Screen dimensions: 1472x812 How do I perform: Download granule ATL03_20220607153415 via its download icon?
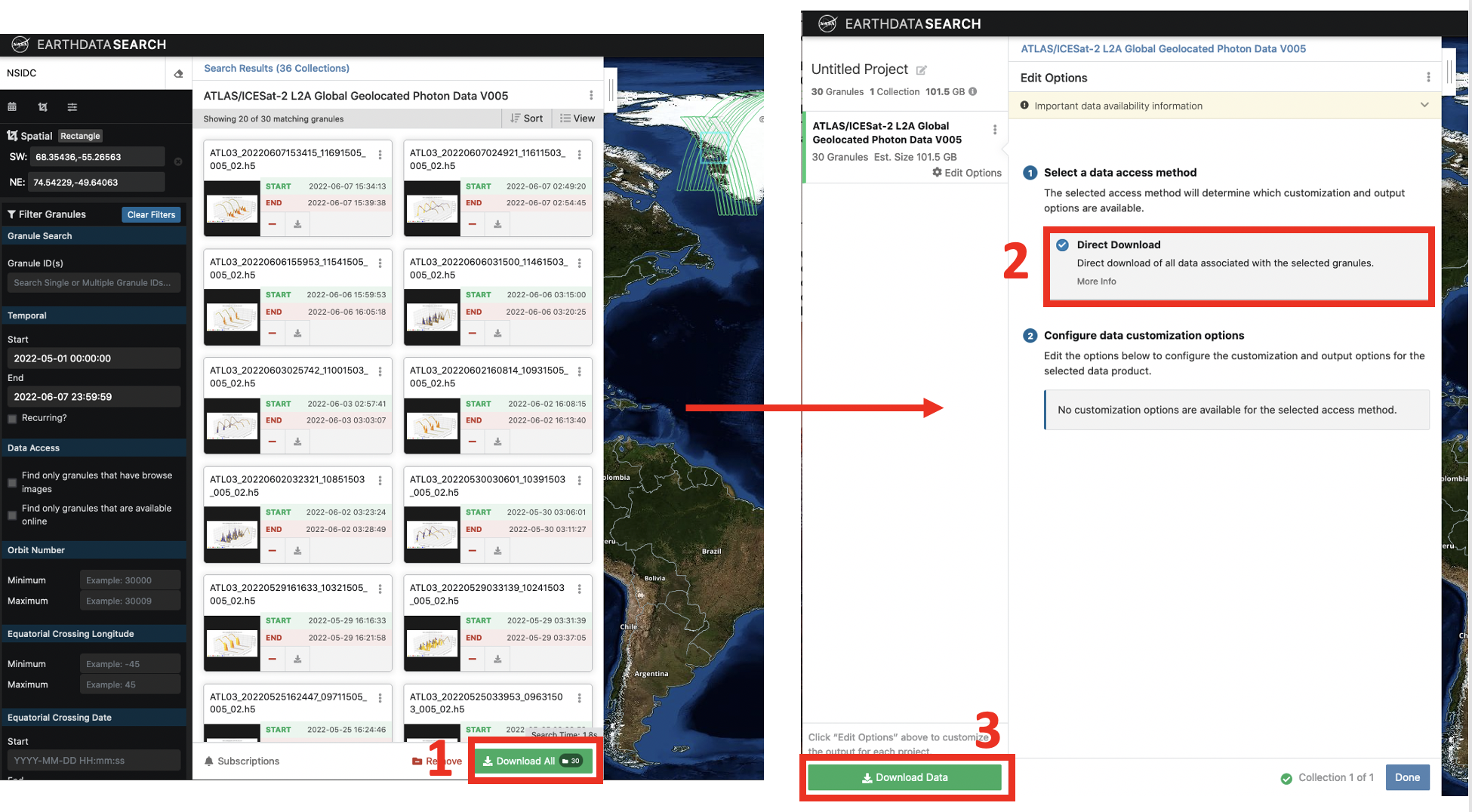pos(297,224)
